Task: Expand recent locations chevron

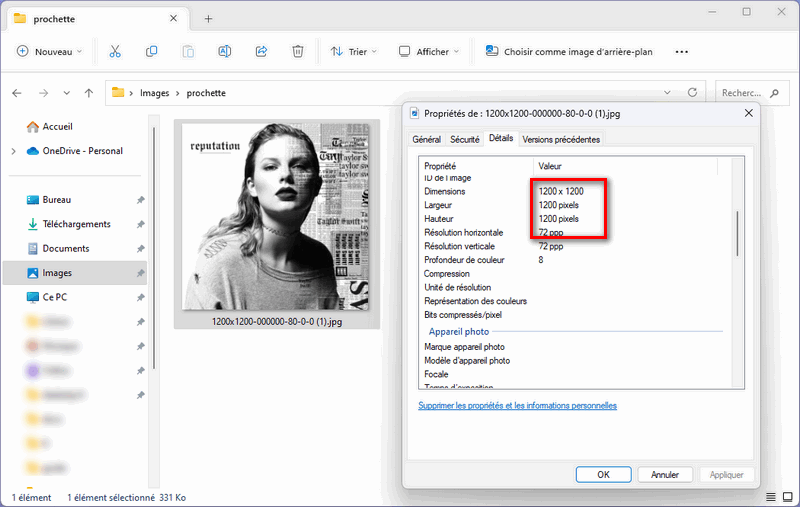Action: point(67,93)
